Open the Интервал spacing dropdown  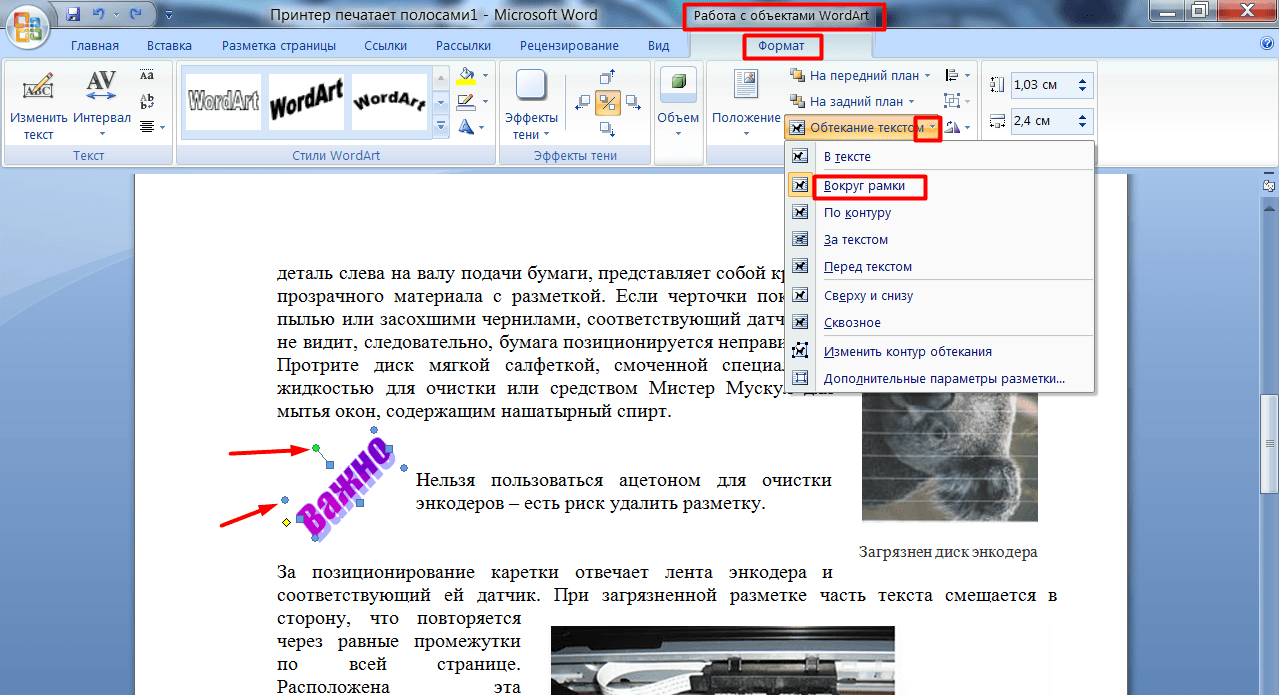101,132
